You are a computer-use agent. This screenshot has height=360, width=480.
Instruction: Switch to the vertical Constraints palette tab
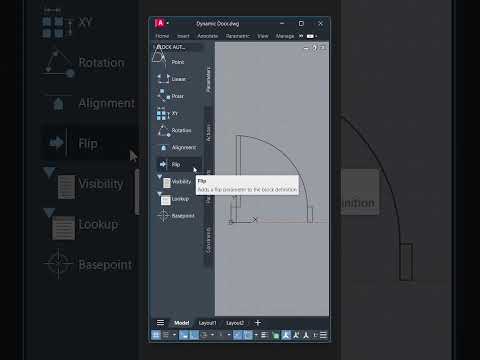coord(209,241)
